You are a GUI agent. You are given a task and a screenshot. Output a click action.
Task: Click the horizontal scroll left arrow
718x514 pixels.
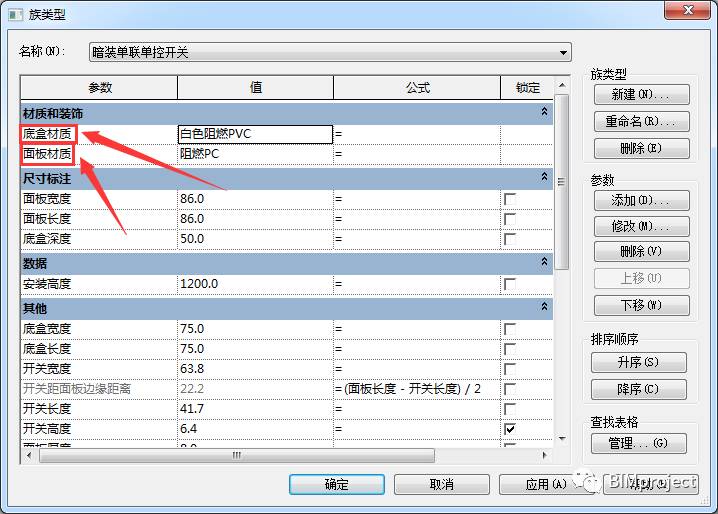click(x=30, y=455)
